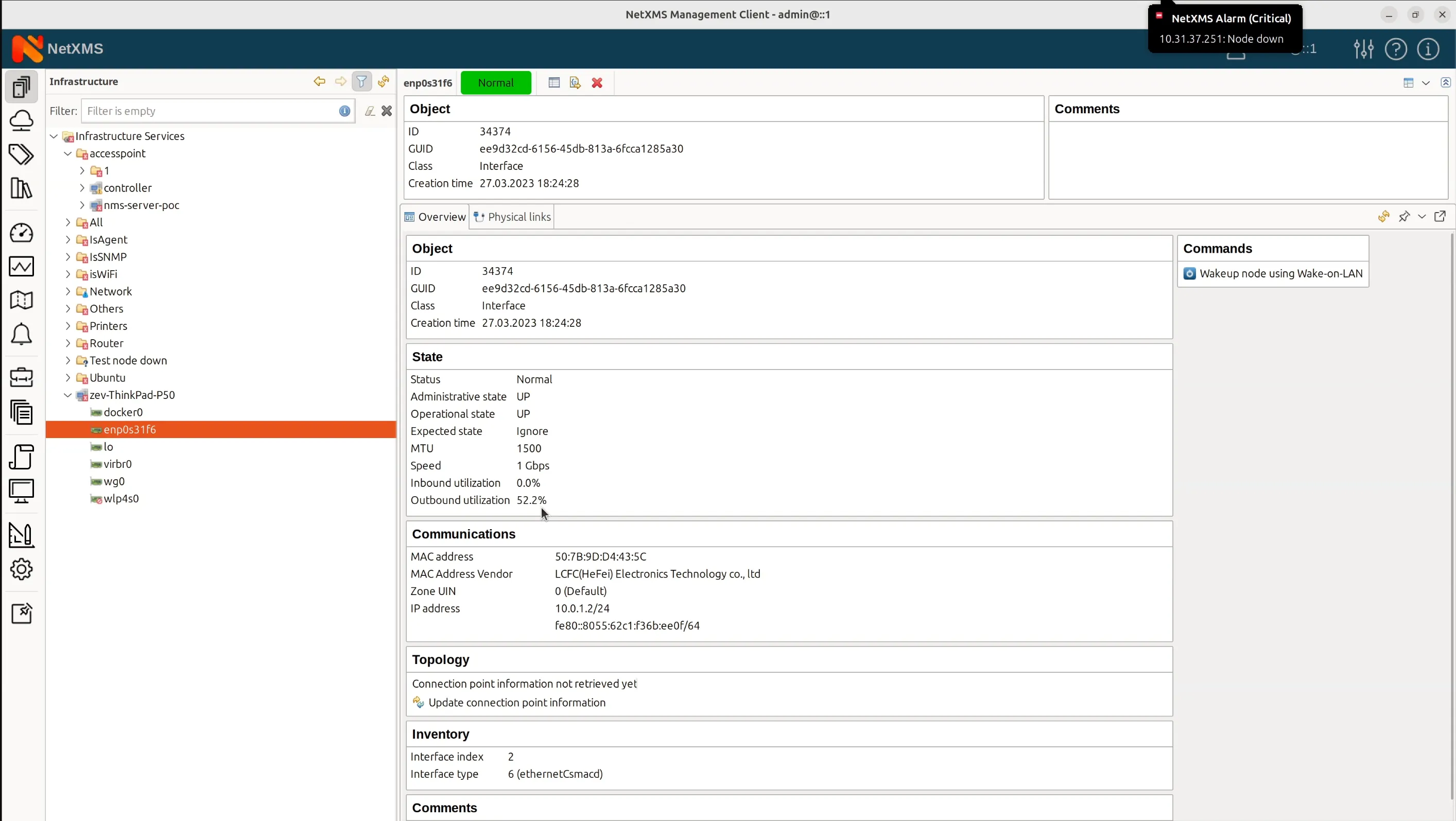
Task: Select the Infrastructure view icon in sidebar
Action: (x=22, y=86)
